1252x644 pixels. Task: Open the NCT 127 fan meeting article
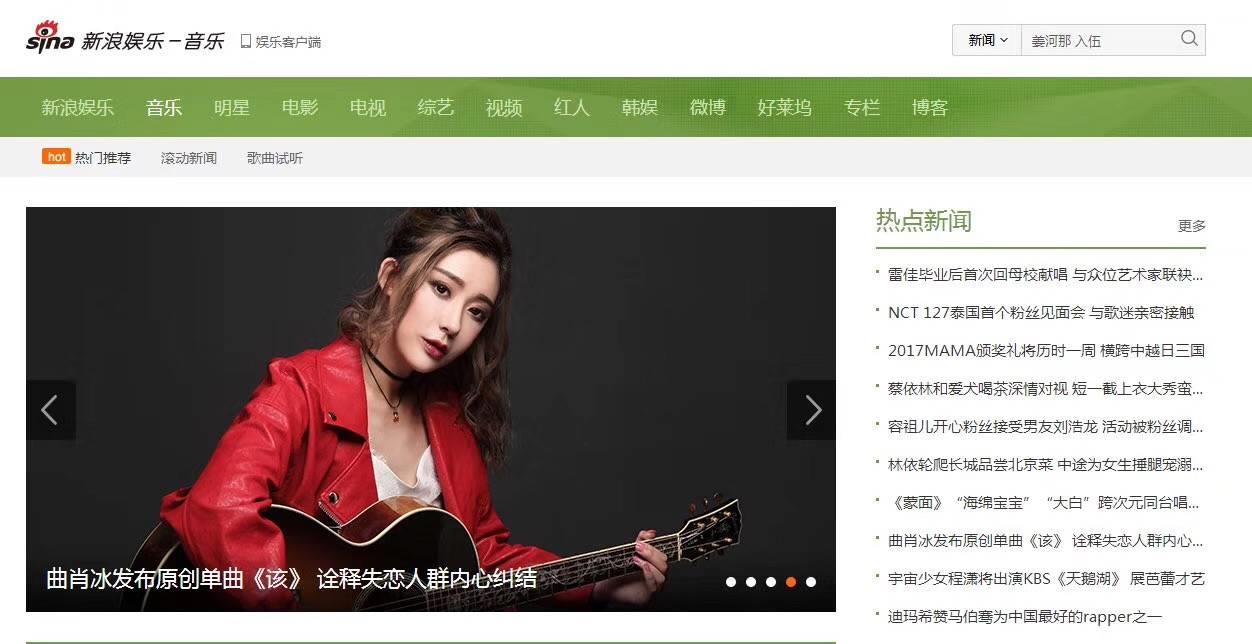(1041, 312)
